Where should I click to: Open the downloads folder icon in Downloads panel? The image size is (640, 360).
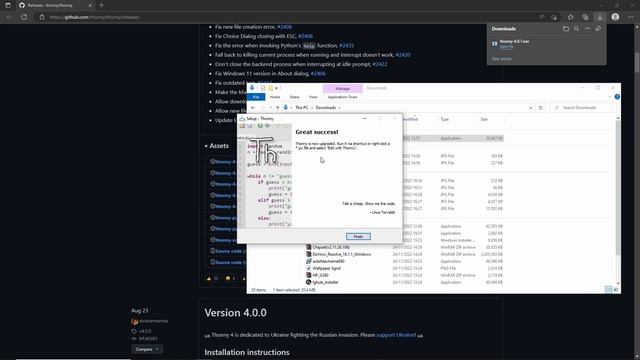[565, 29]
